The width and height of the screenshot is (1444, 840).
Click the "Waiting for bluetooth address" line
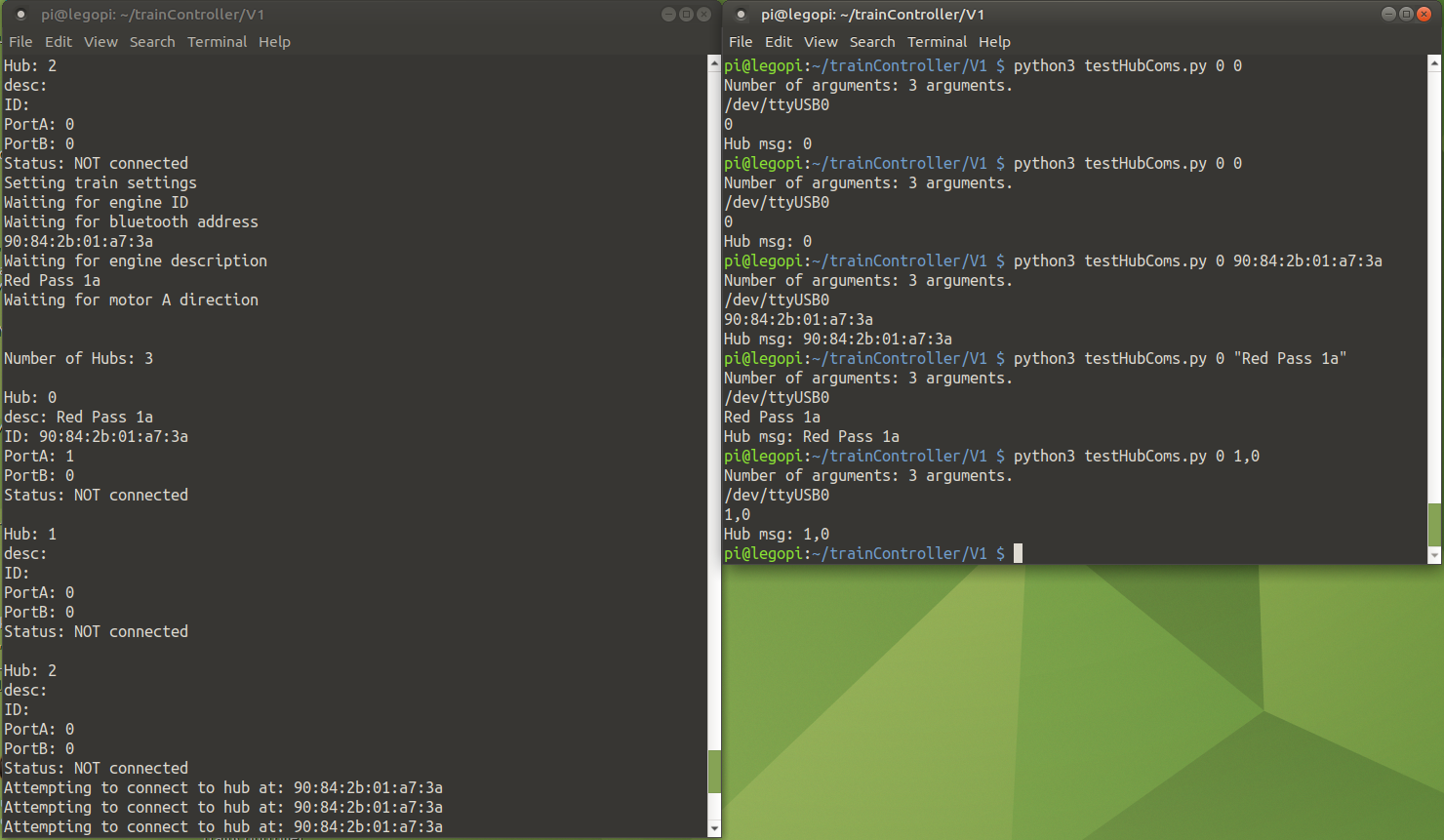click(131, 221)
